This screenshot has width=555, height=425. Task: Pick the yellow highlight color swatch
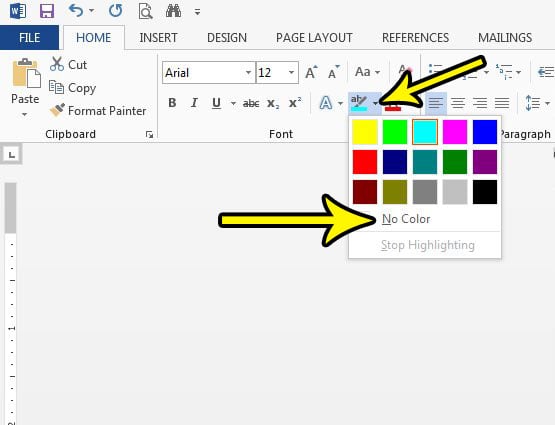coord(365,132)
